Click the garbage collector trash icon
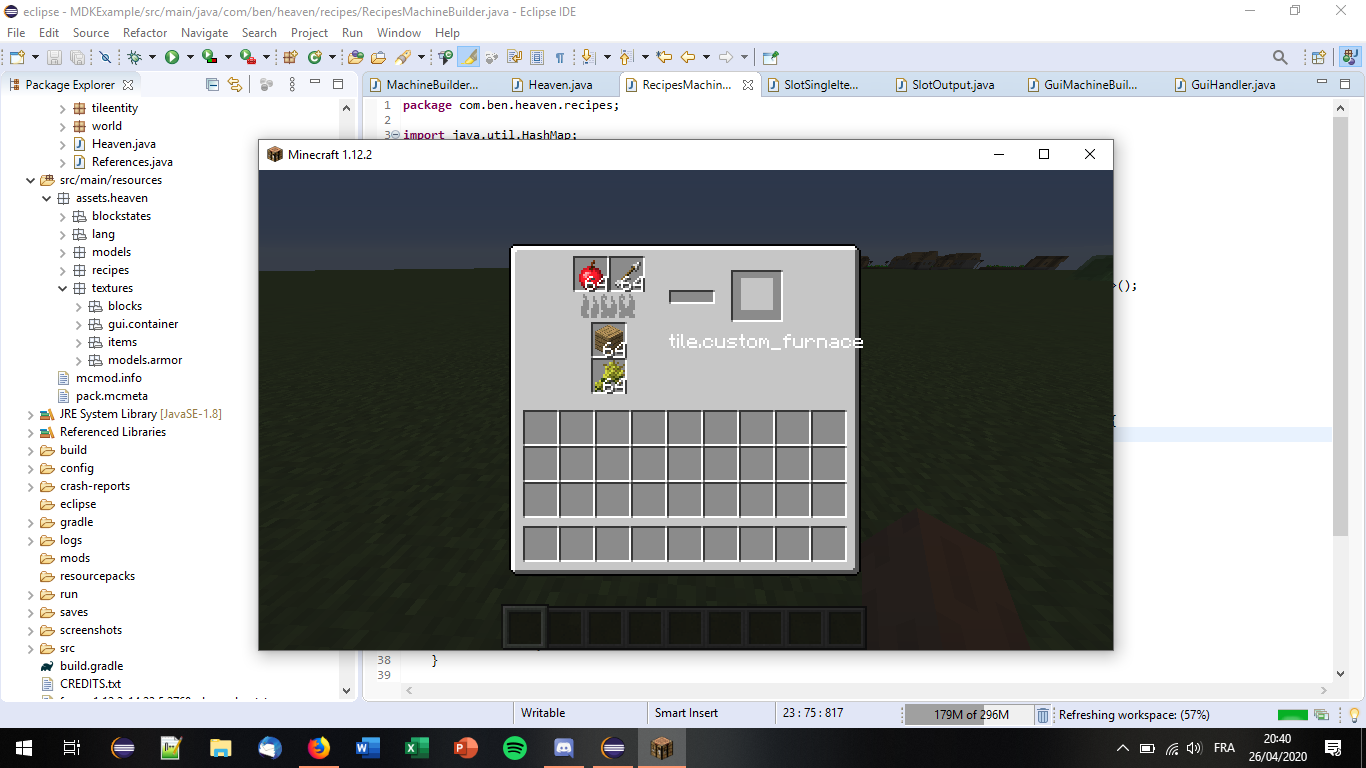 tap(1043, 715)
